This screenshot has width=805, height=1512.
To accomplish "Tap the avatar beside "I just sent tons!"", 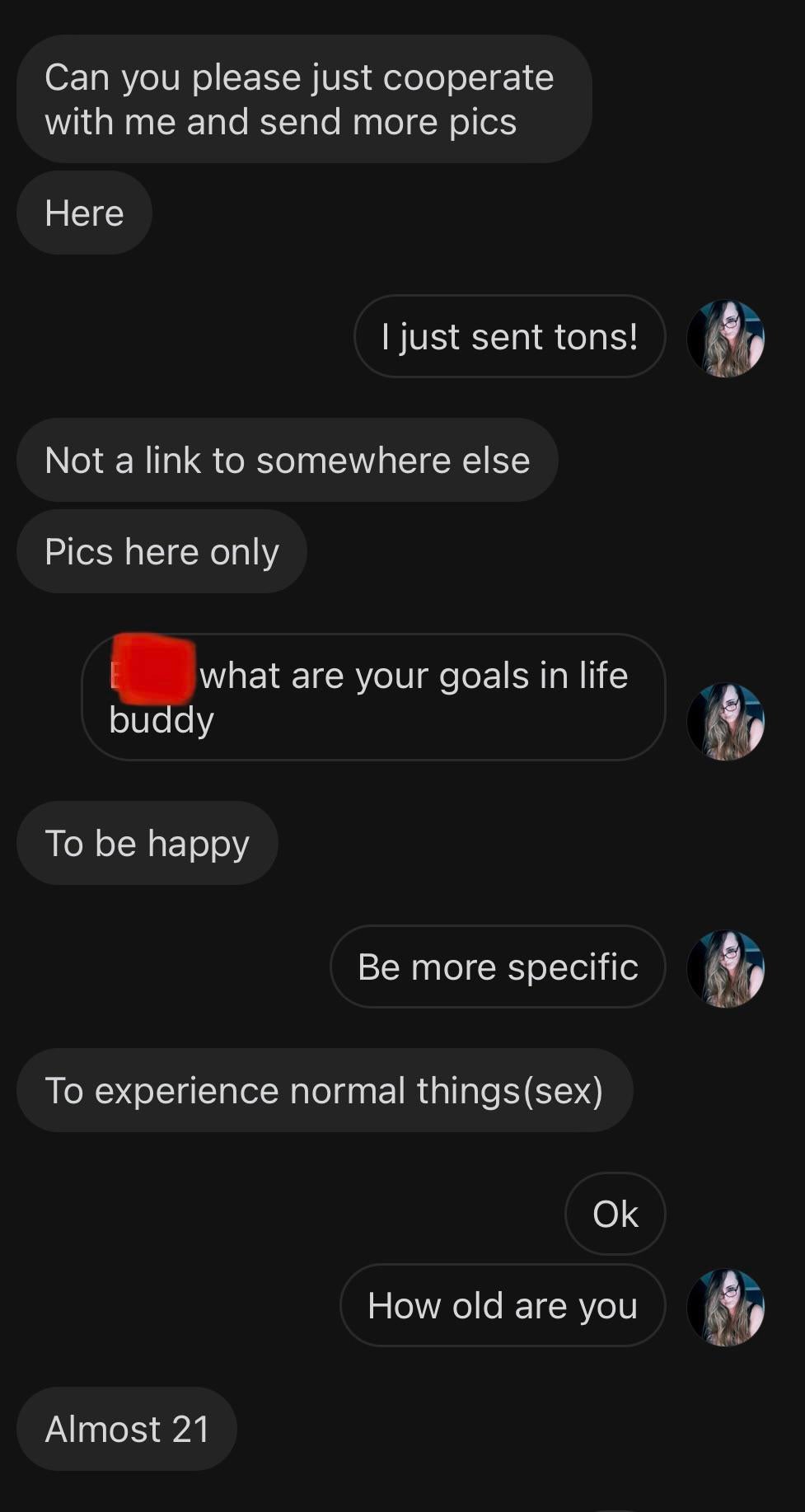I will coord(725,338).
